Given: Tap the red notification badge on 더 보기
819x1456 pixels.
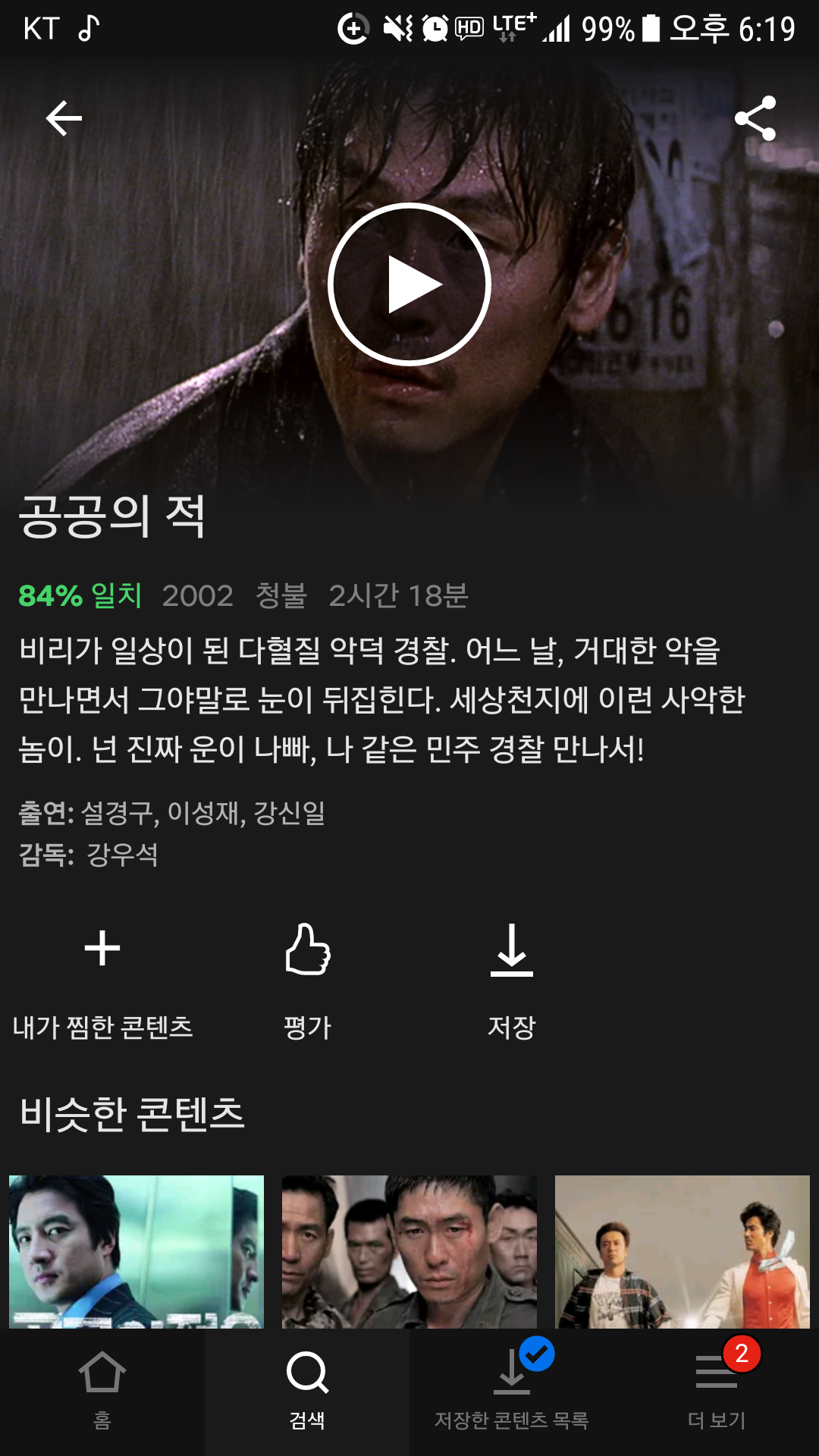Looking at the screenshot, I should (x=742, y=1354).
